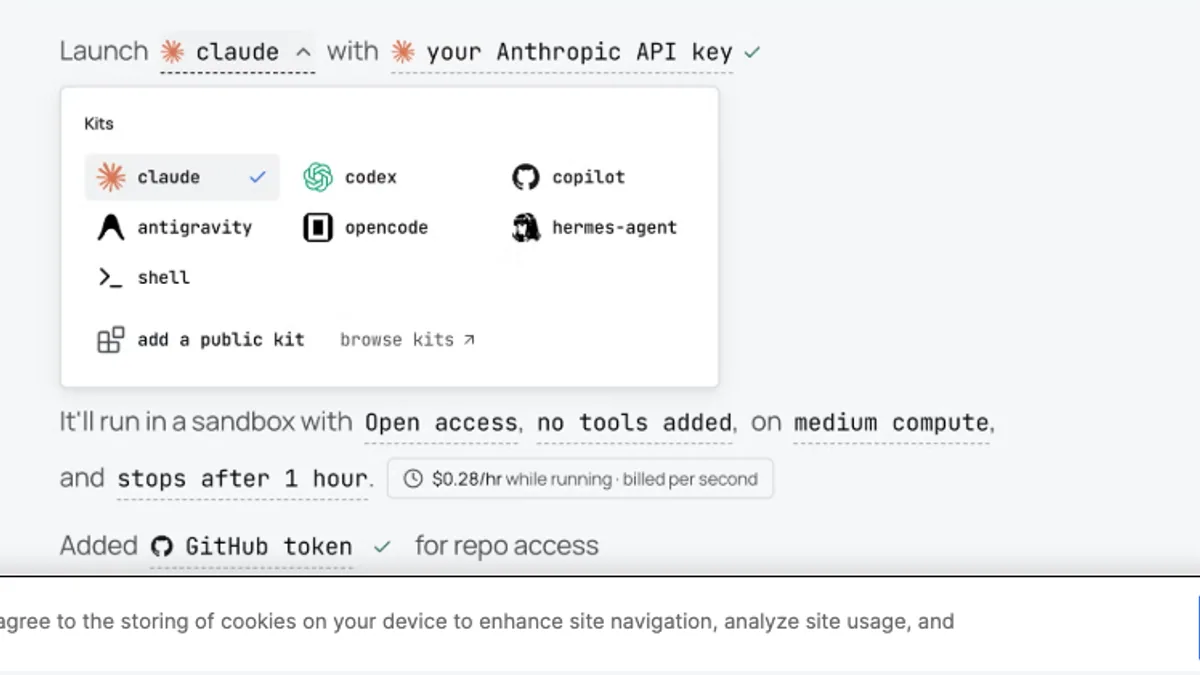
Task: Select the antigravity kit icon
Action: pos(110,227)
